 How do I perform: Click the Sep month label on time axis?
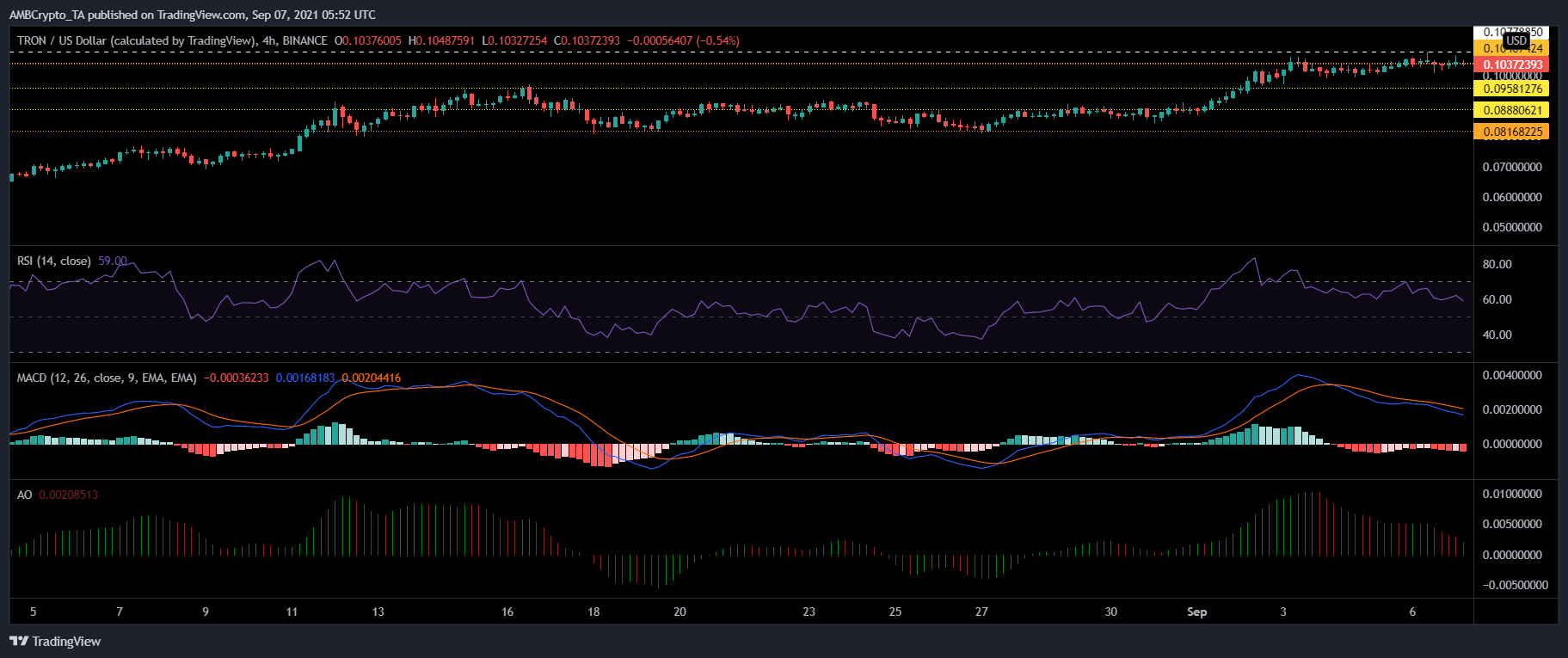pos(1196,612)
